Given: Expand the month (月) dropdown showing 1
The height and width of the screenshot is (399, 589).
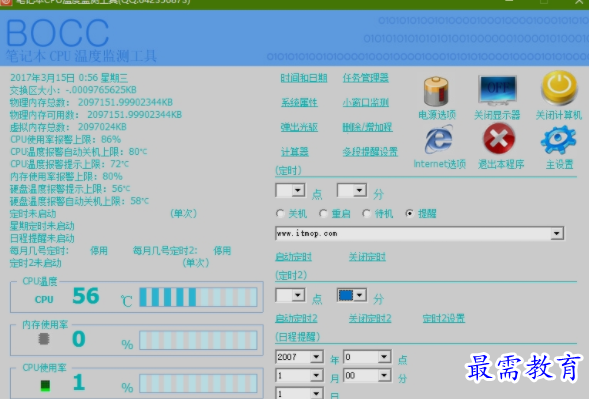Looking at the screenshot, I should [316, 375].
